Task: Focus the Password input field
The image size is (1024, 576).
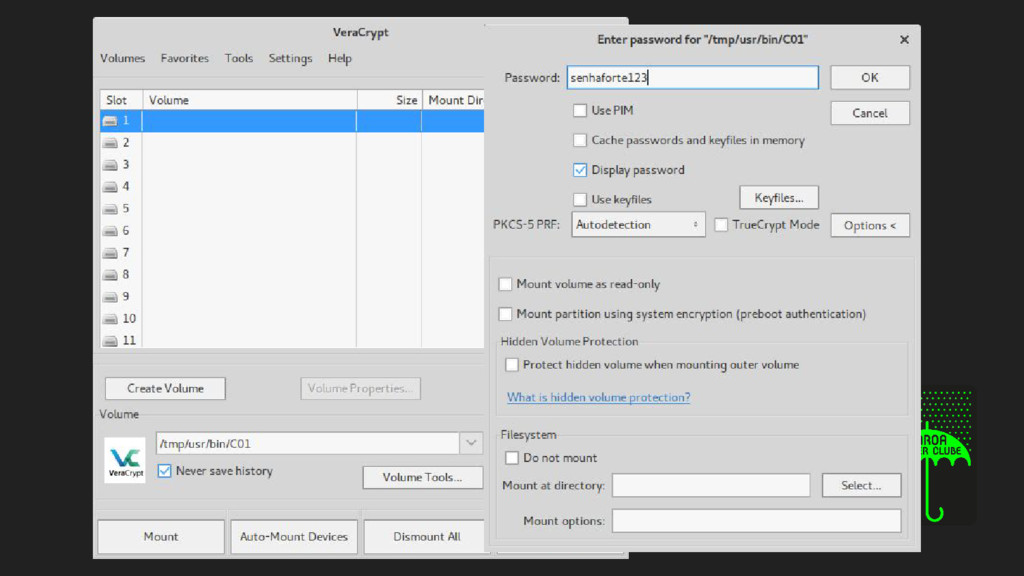Action: (692, 78)
